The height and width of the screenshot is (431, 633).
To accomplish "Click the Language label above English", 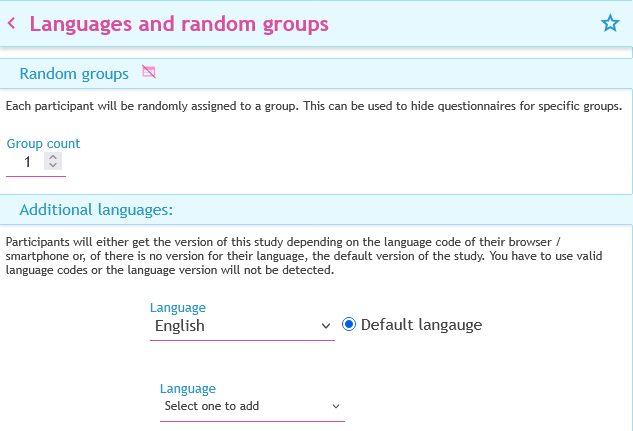I will point(177,308).
